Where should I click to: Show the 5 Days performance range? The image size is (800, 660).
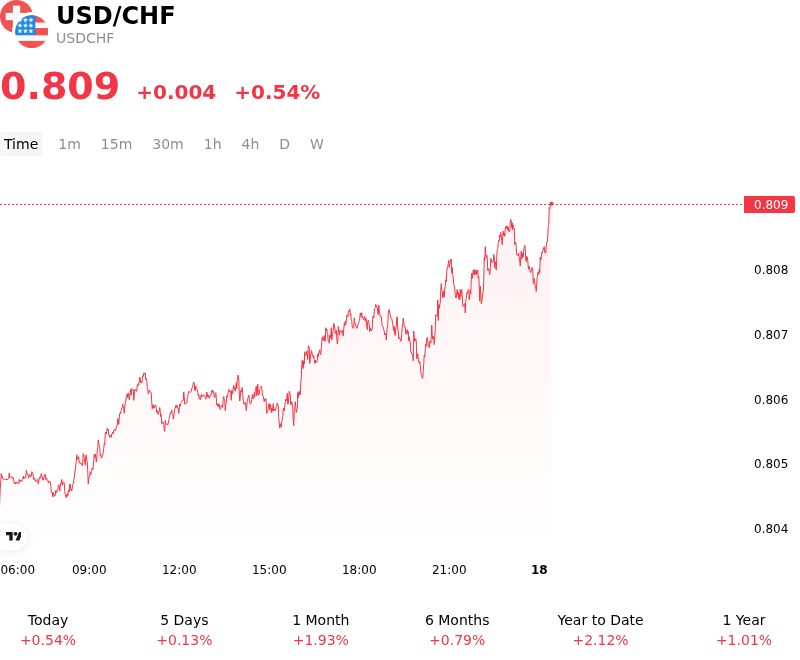(x=184, y=630)
